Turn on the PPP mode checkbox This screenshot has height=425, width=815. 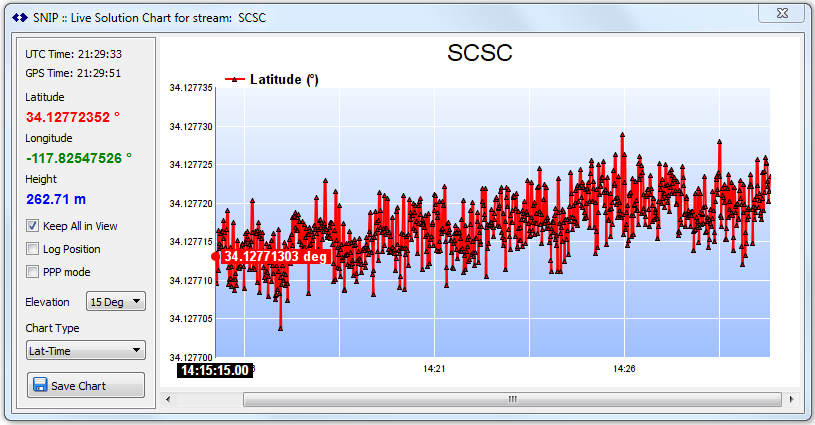click(x=33, y=272)
